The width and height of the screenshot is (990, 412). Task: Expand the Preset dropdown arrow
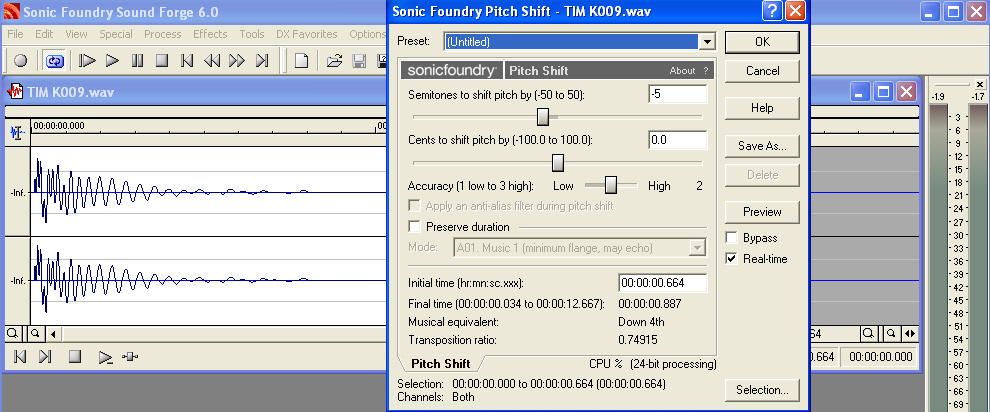(707, 42)
